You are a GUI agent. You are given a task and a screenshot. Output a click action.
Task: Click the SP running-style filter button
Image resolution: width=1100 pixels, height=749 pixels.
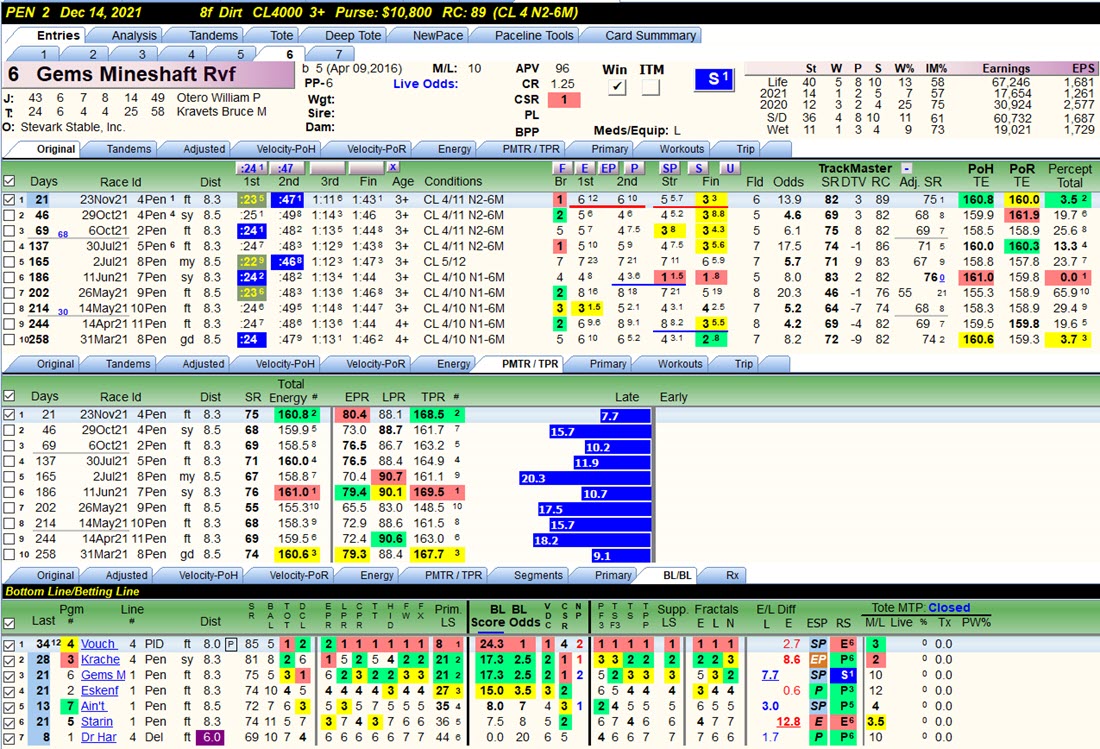pos(670,168)
